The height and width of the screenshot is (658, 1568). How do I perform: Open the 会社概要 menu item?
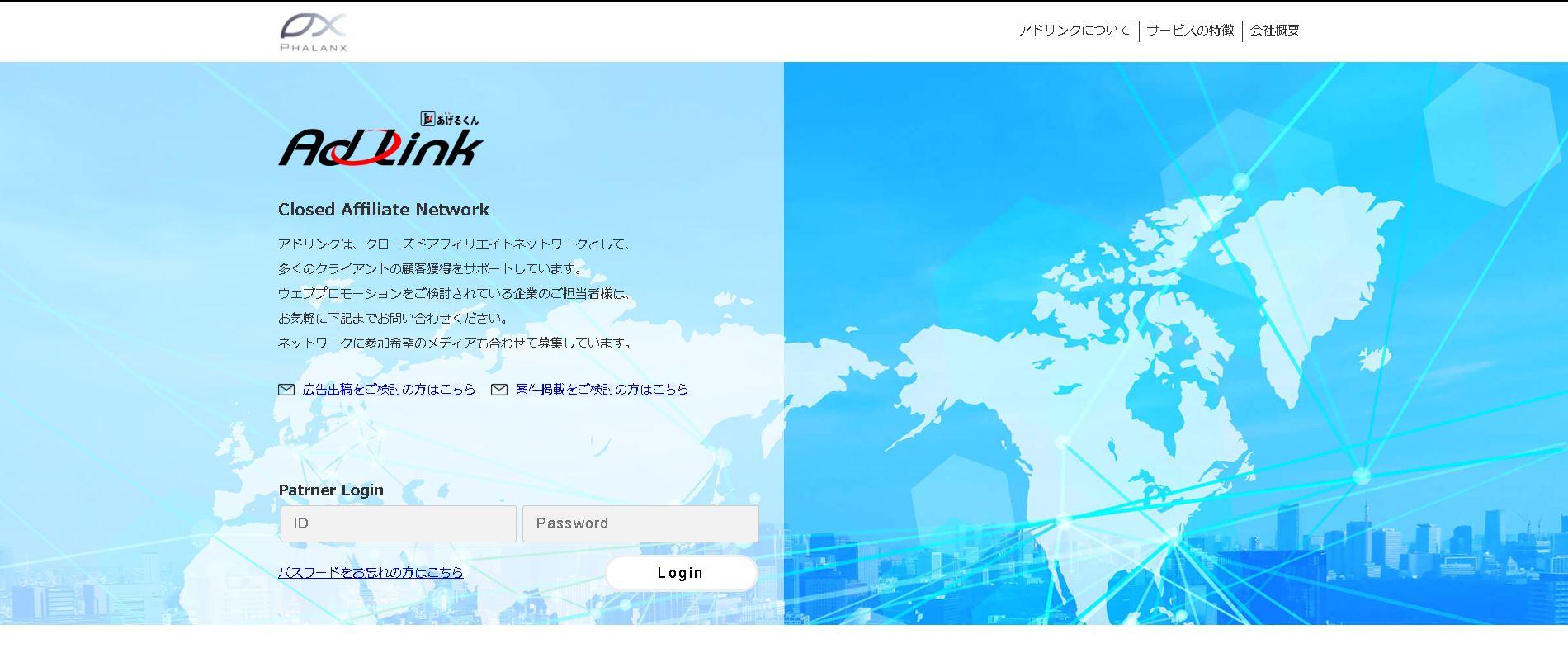pyautogui.click(x=1274, y=30)
